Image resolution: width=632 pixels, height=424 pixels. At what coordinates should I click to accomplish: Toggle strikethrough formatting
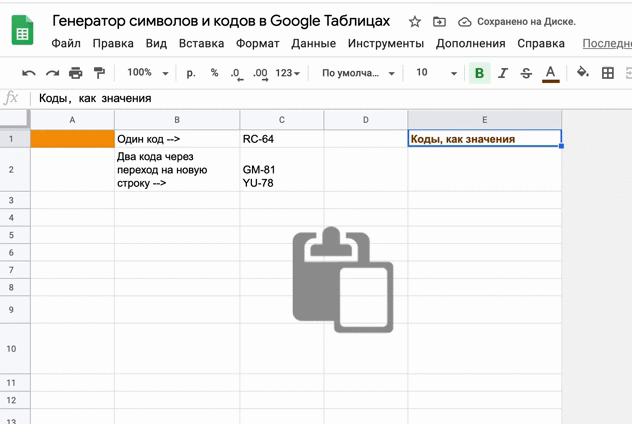(526, 73)
